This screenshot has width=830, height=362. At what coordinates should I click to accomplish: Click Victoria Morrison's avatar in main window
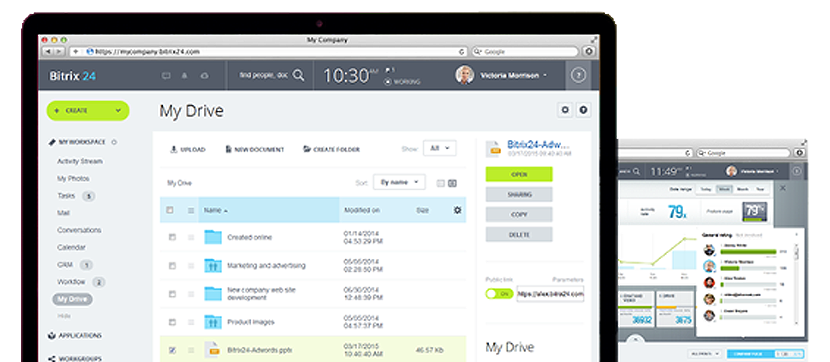pos(465,75)
